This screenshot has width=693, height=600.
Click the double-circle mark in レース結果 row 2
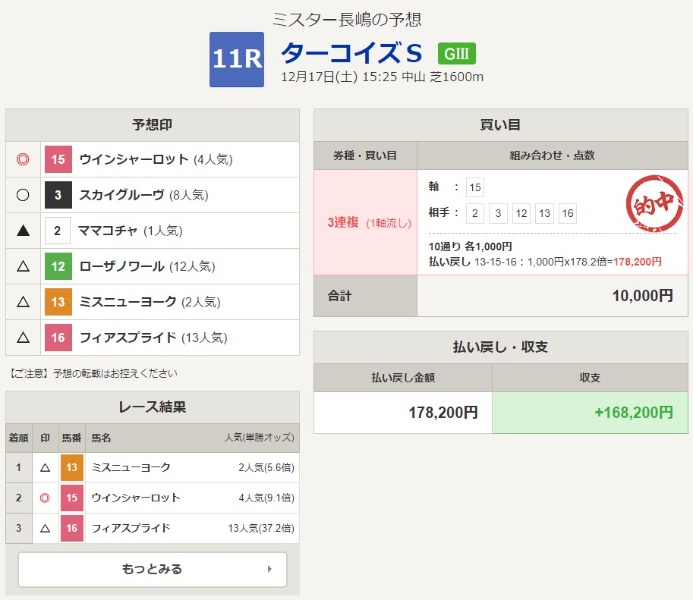point(45,498)
